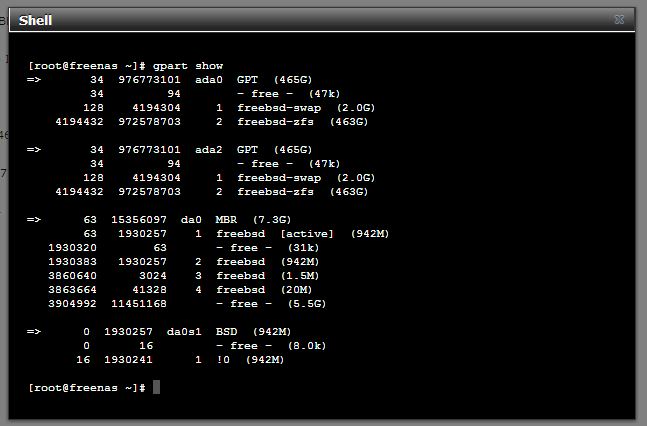Click 'freebsd-zfs' in the ada2 block
647x426 pixels.
click(x=275, y=192)
